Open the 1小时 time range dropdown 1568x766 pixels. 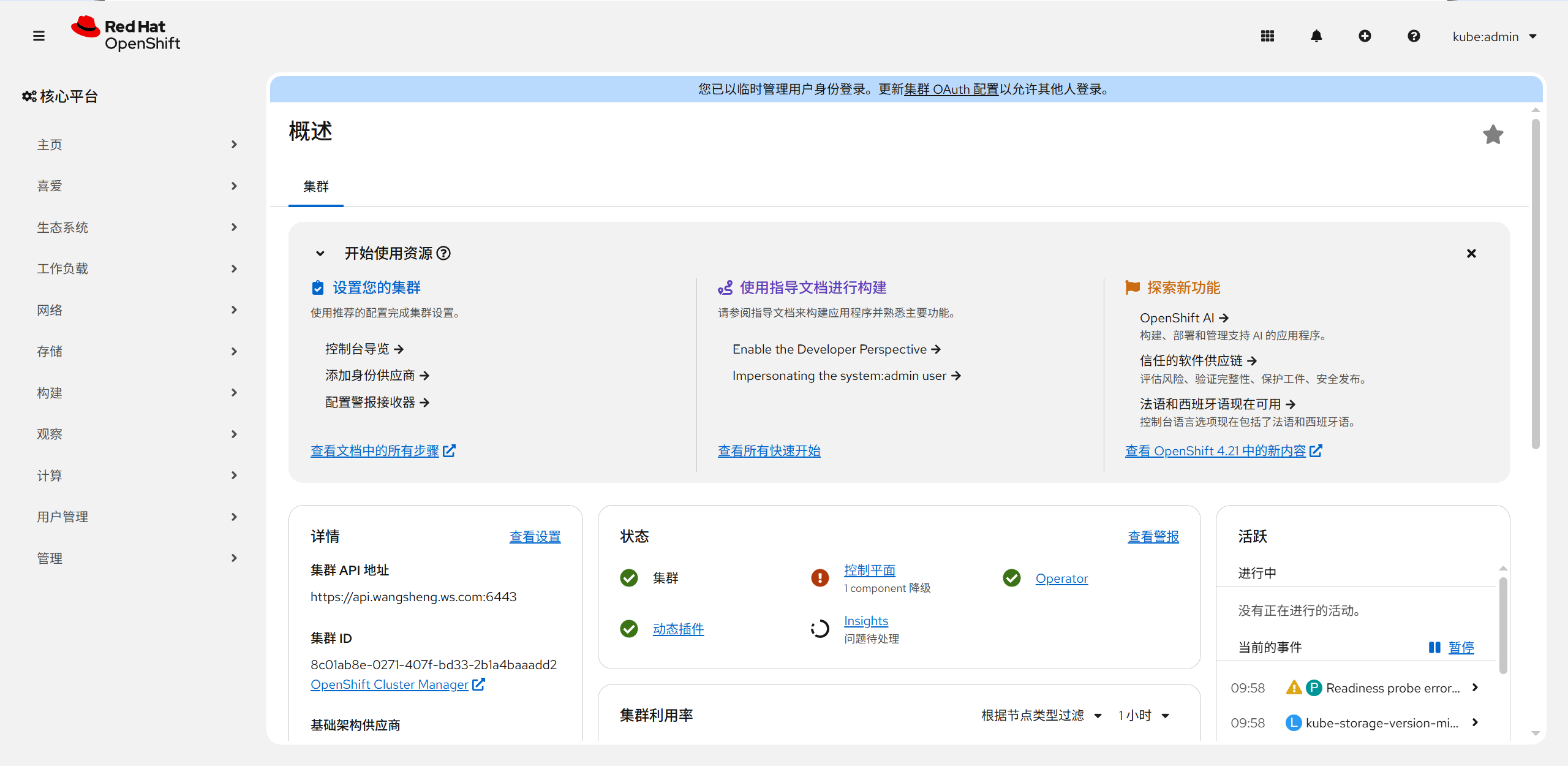click(1144, 715)
